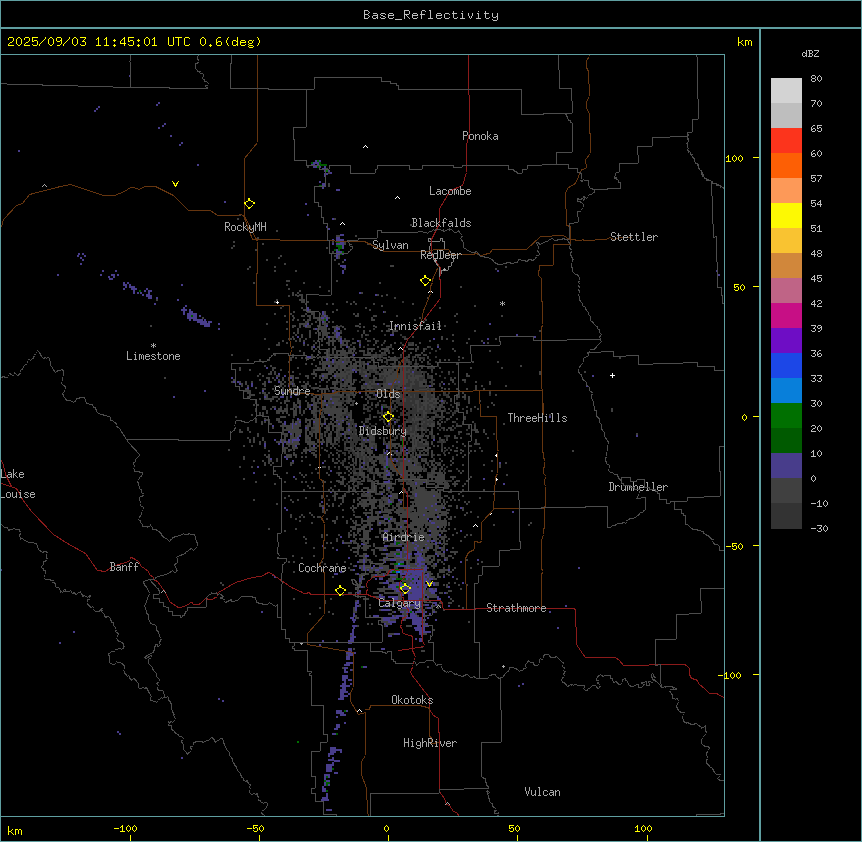The height and width of the screenshot is (842, 862).
Task: Click the Stettler label
Action: [634, 237]
